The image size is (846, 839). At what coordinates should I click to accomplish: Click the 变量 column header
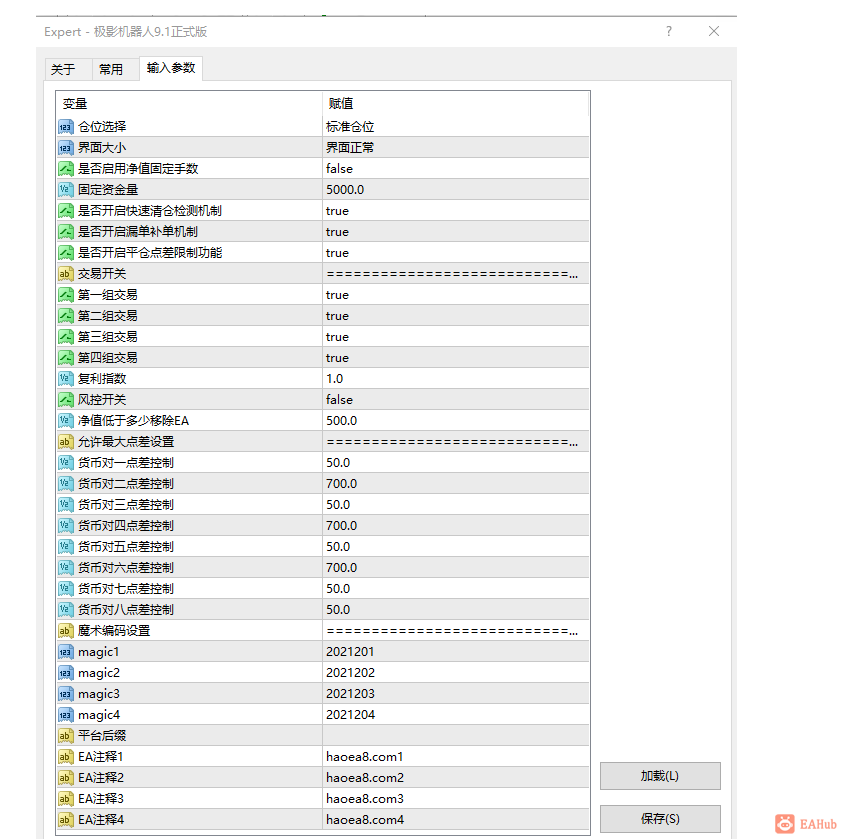click(x=189, y=104)
